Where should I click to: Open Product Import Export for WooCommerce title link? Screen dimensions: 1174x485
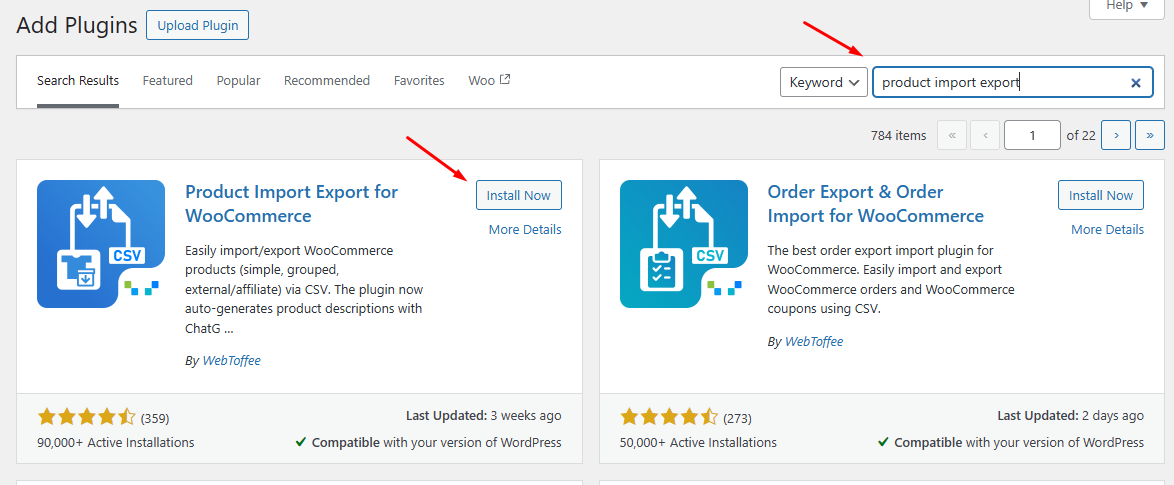tap(291, 204)
